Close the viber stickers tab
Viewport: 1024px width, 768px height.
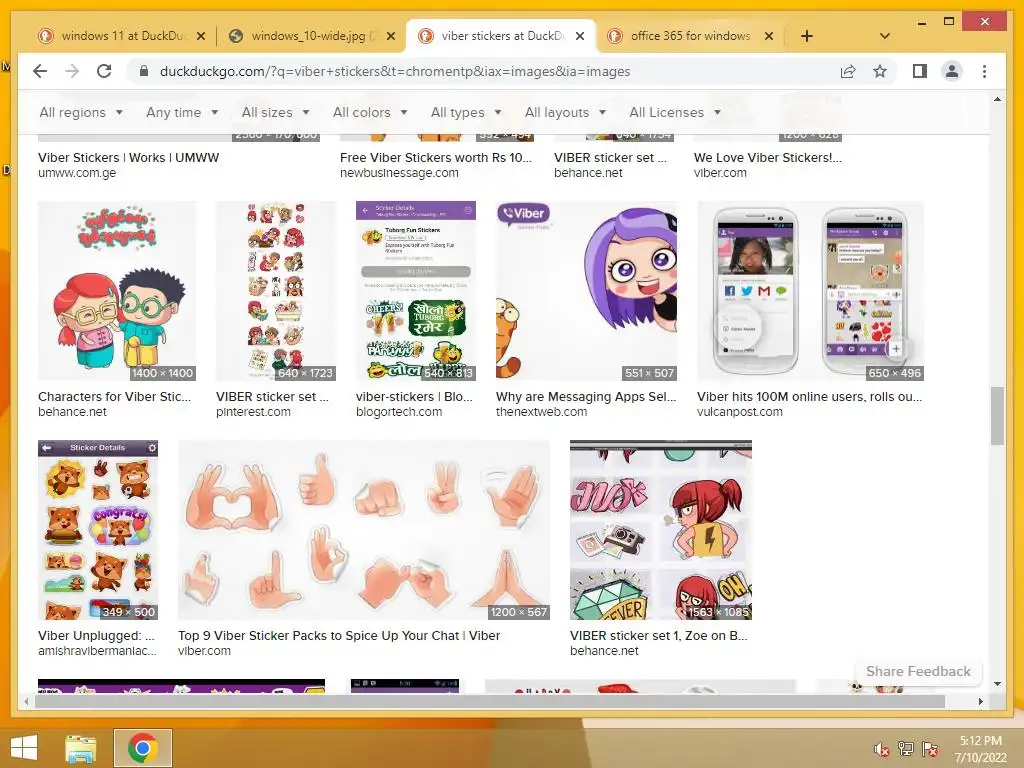pos(580,36)
